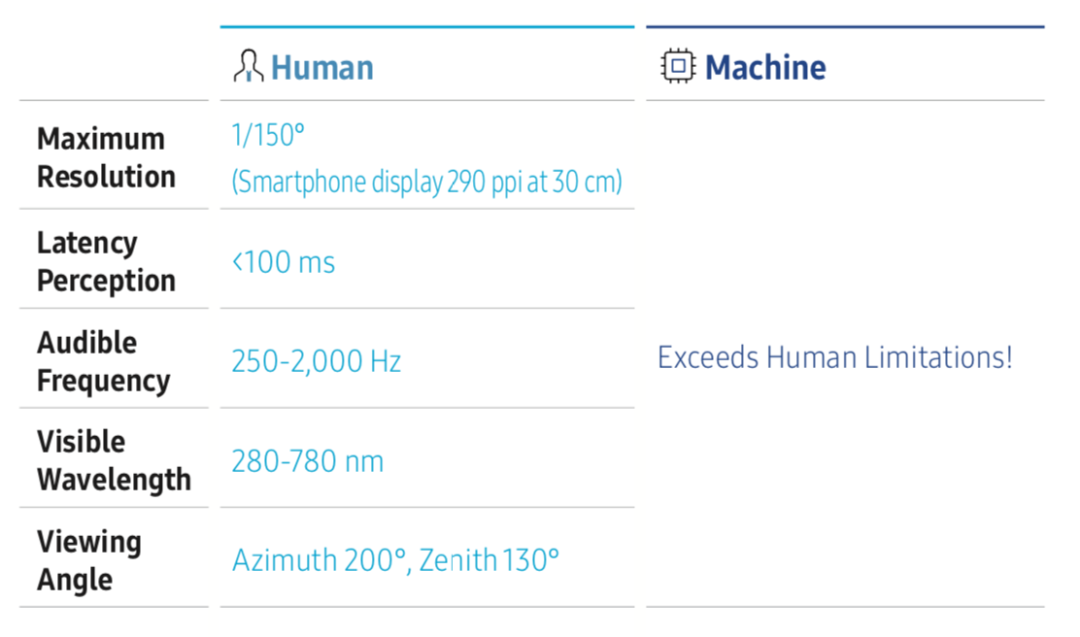Select the 250-2,000 Hz frequency value

coord(316,362)
